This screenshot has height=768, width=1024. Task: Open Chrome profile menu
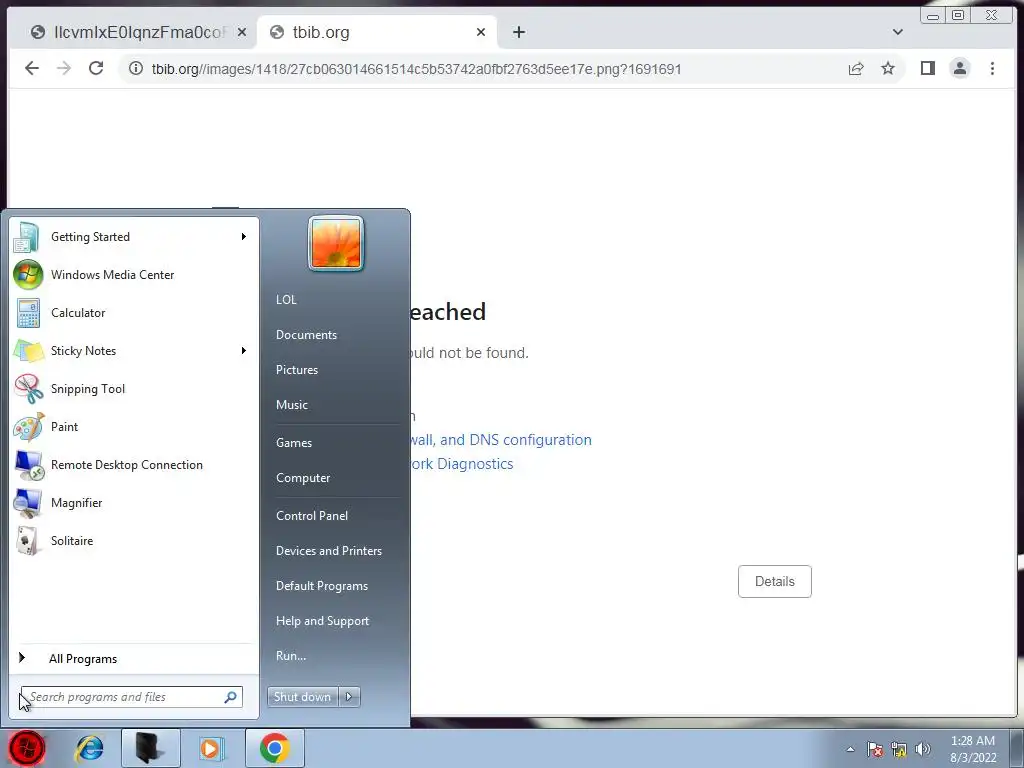[960, 69]
